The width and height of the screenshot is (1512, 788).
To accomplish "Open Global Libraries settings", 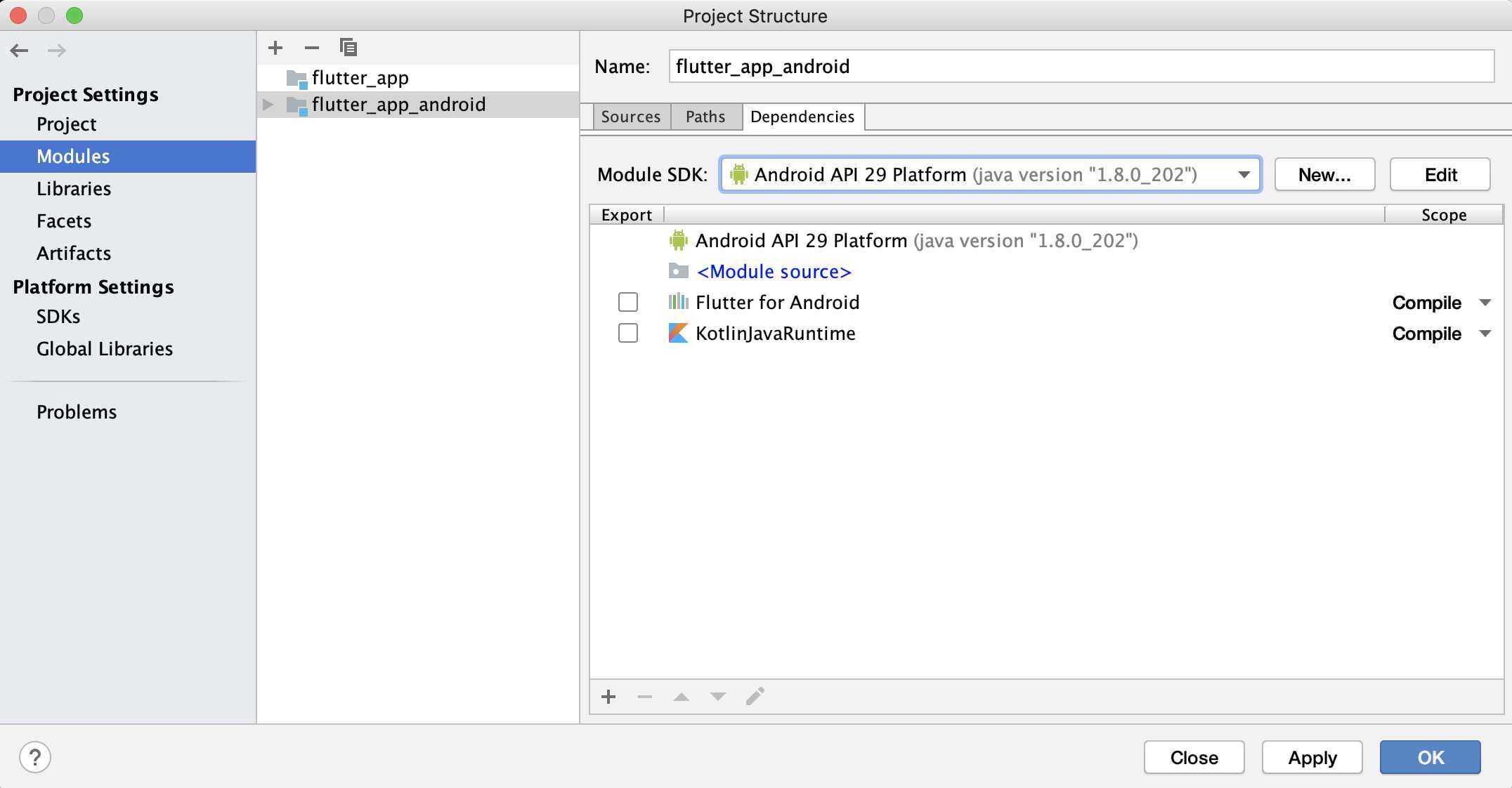I will click(105, 349).
